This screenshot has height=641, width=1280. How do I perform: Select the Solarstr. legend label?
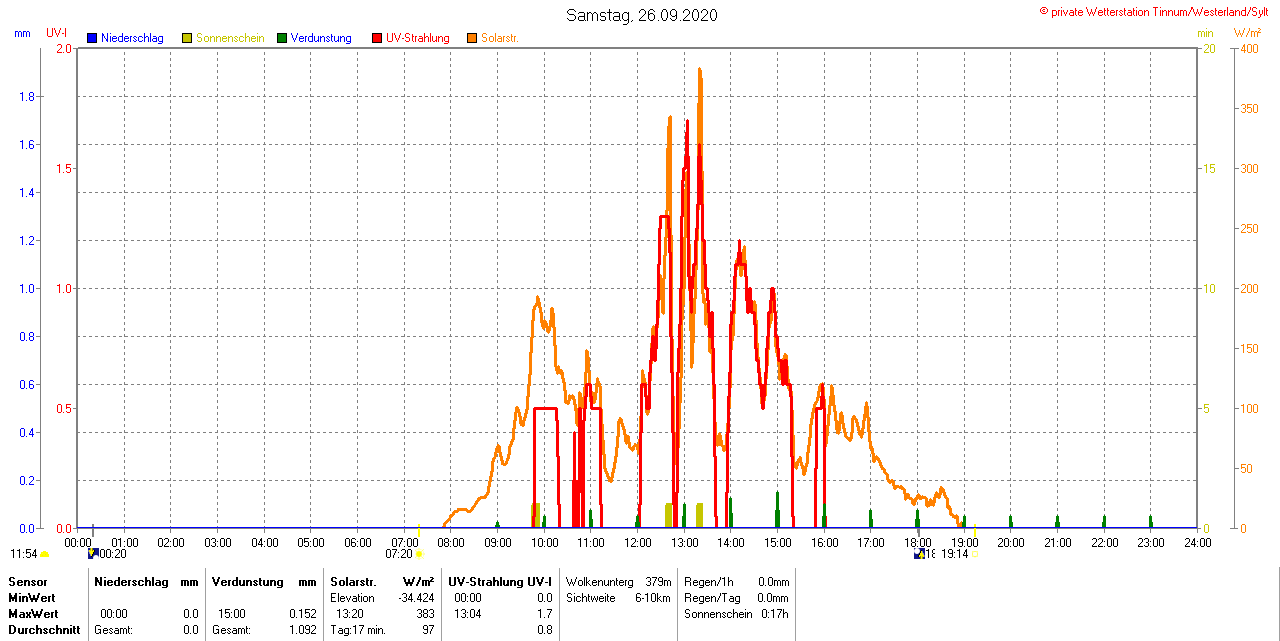click(500, 38)
